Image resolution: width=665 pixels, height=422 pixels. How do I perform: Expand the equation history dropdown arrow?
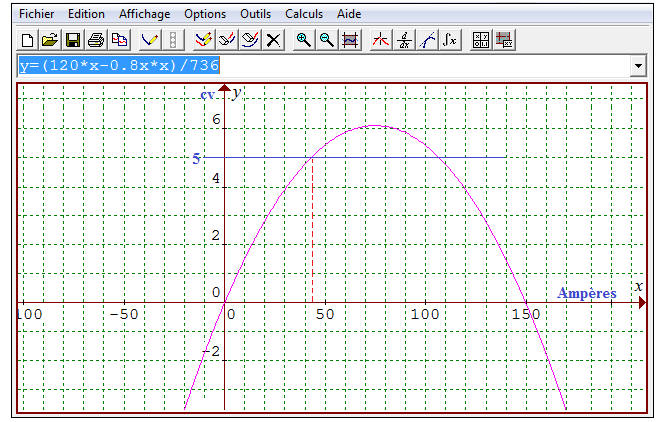[x=638, y=66]
